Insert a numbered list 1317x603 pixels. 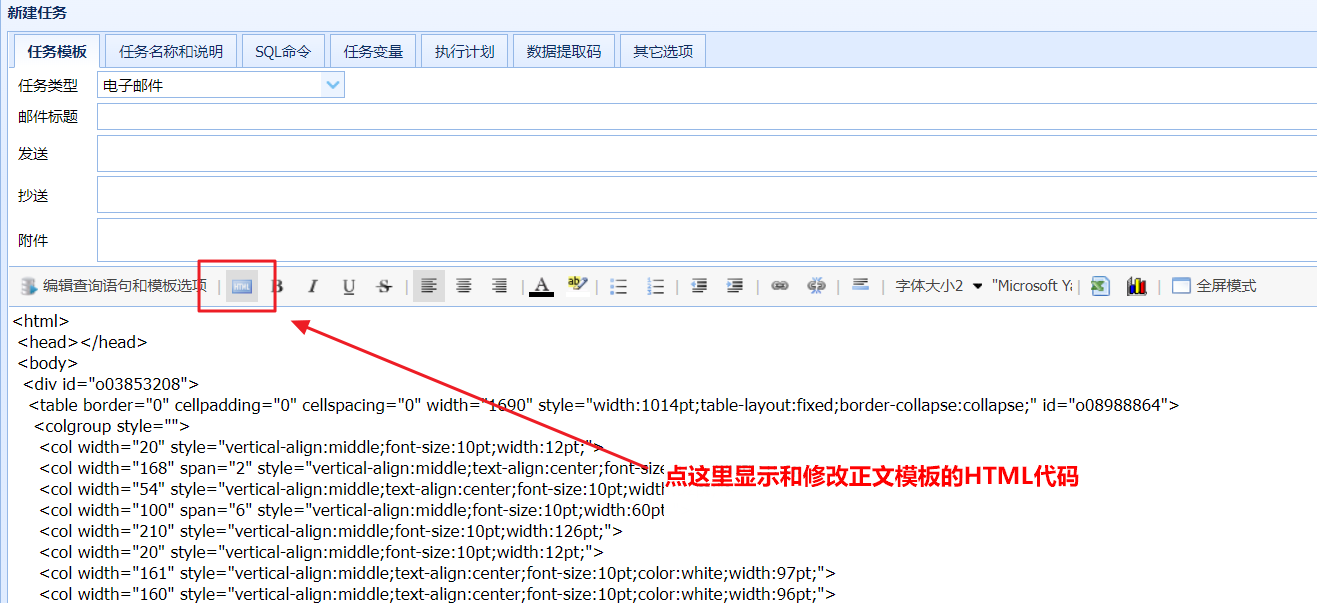click(x=656, y=286)
